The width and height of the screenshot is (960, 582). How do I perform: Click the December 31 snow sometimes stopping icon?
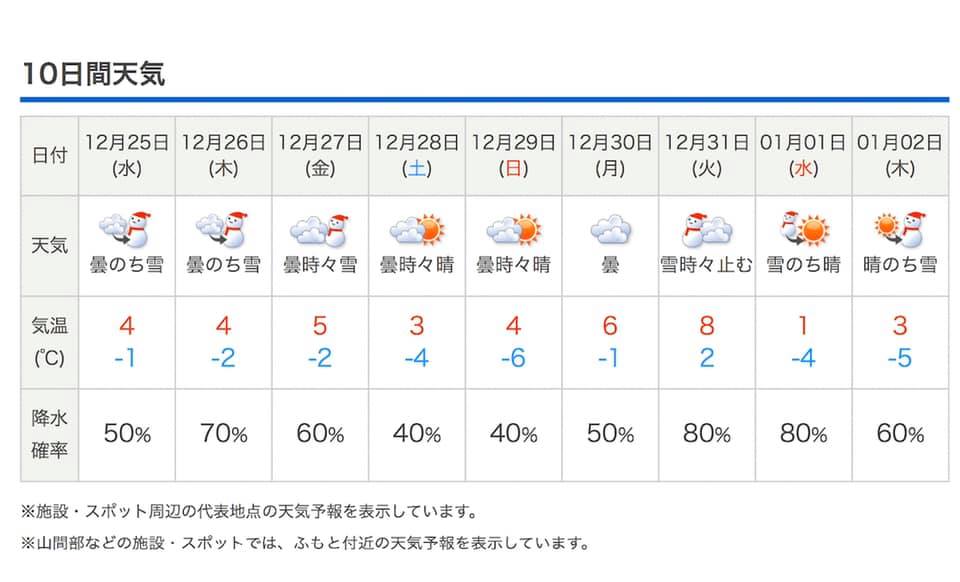707,230
